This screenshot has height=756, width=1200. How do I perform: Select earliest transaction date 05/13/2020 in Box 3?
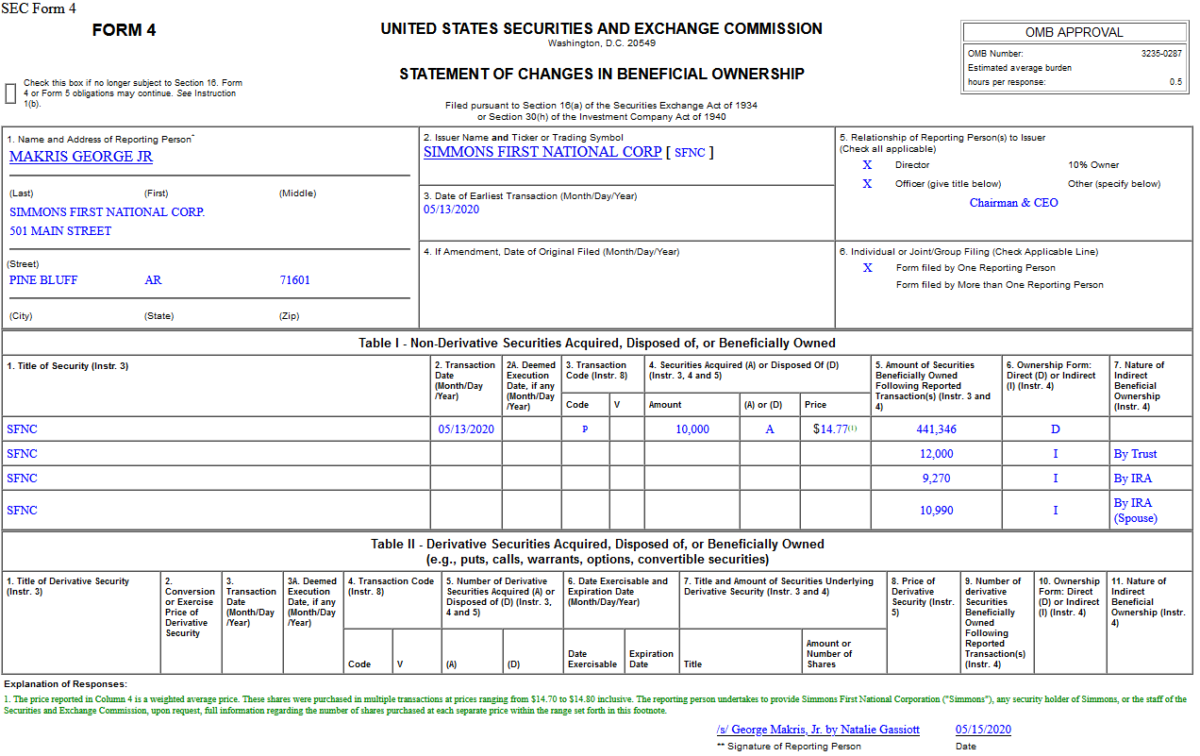click(x=452, y=210)
